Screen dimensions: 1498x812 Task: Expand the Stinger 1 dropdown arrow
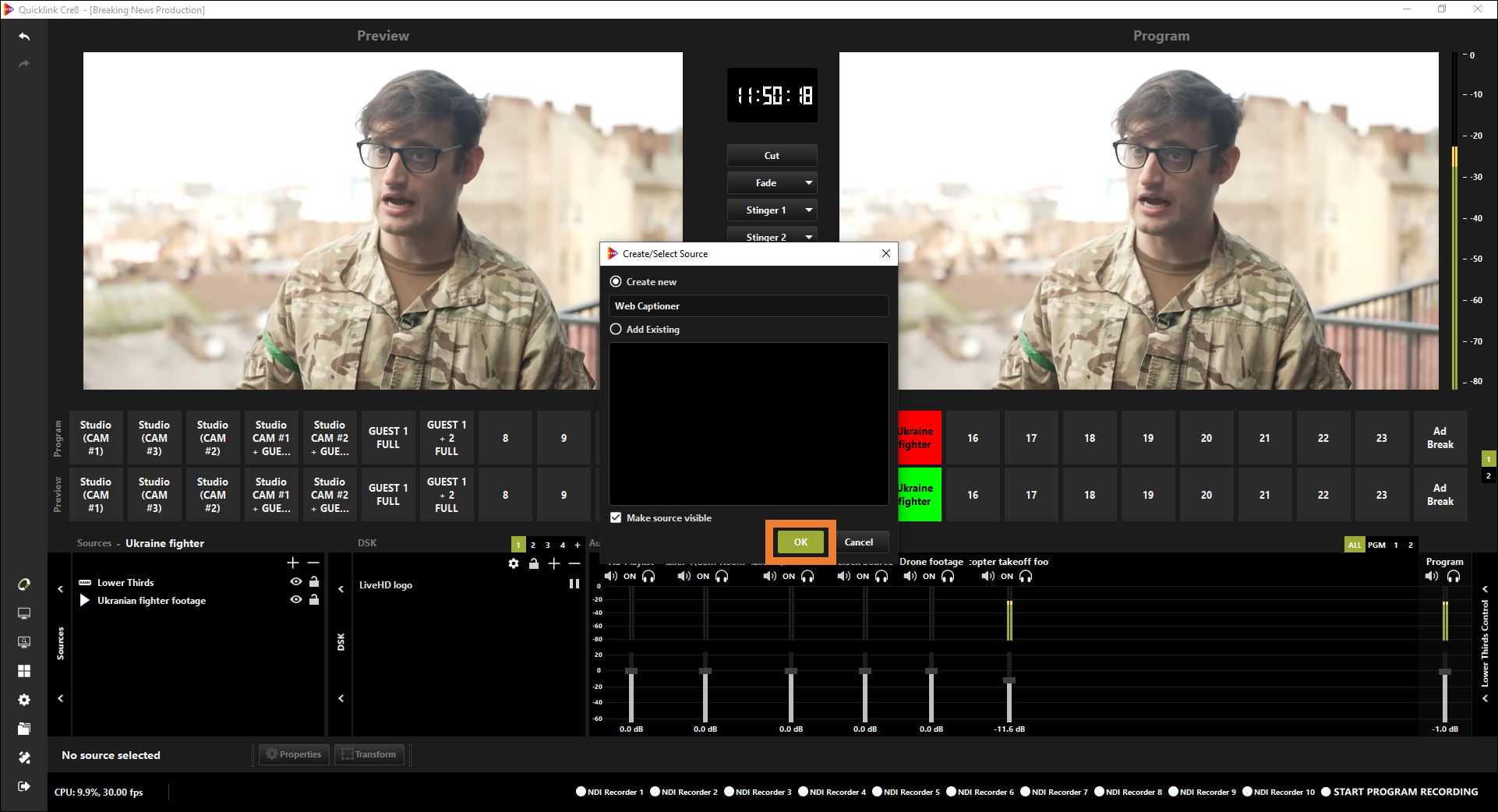click(809, 210)
